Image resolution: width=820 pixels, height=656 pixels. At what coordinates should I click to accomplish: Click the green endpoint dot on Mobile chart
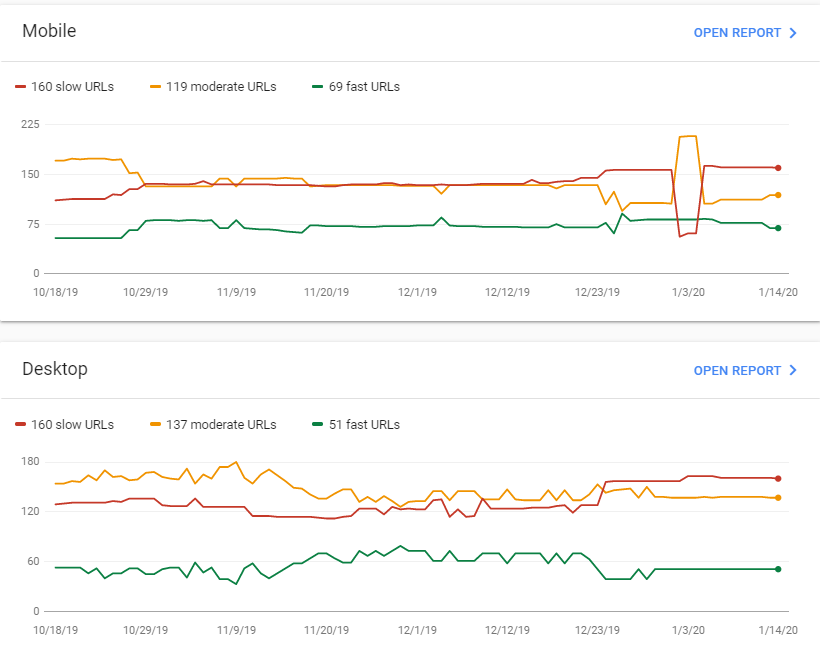click(778, 228)
